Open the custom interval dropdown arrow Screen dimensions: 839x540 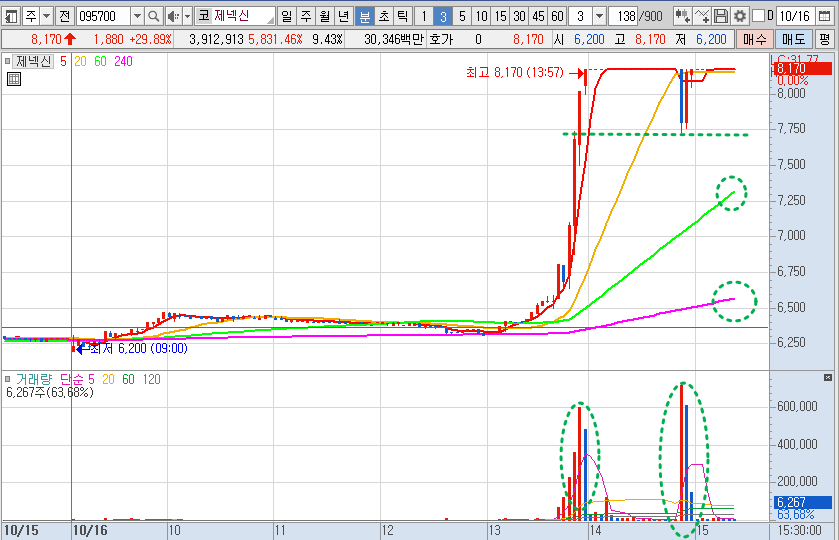click(600, 16)
